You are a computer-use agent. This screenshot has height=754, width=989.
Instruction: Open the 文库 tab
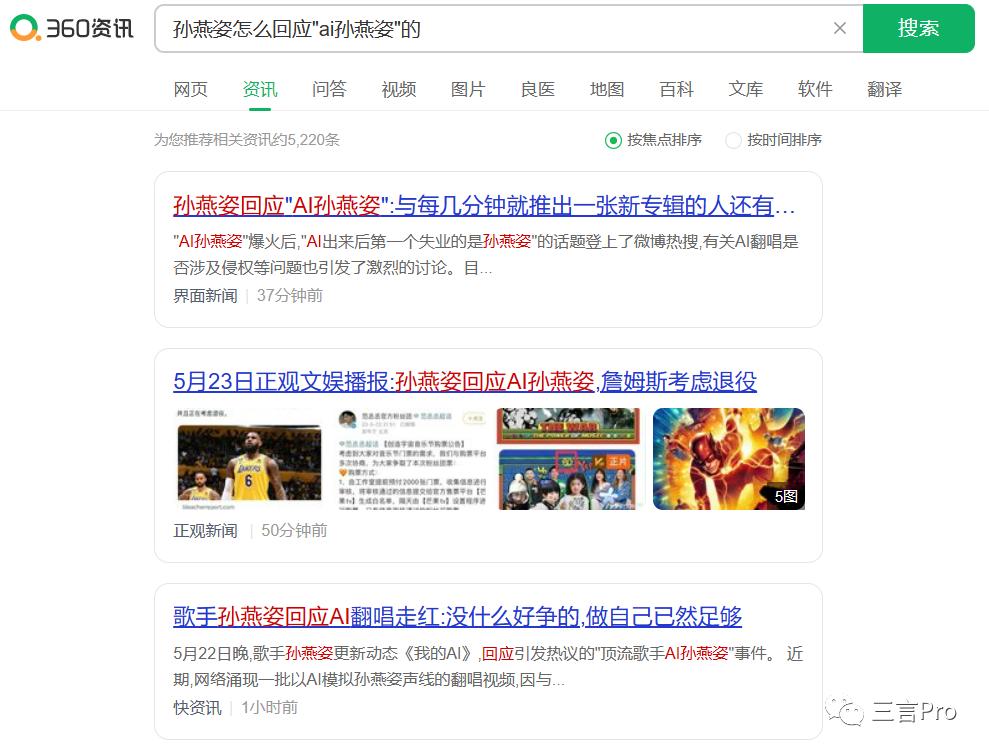(x=746, y=90)
